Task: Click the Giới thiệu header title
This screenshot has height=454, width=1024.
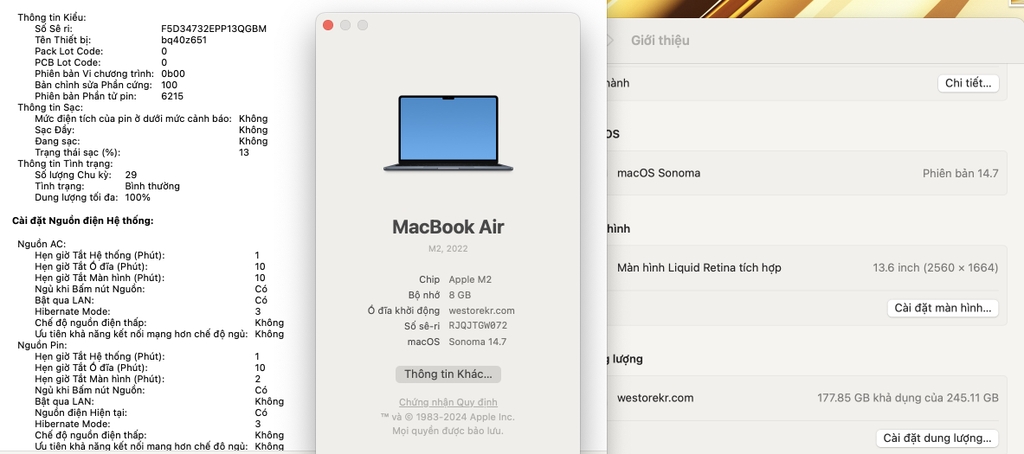Action: (x=660, y=41)
